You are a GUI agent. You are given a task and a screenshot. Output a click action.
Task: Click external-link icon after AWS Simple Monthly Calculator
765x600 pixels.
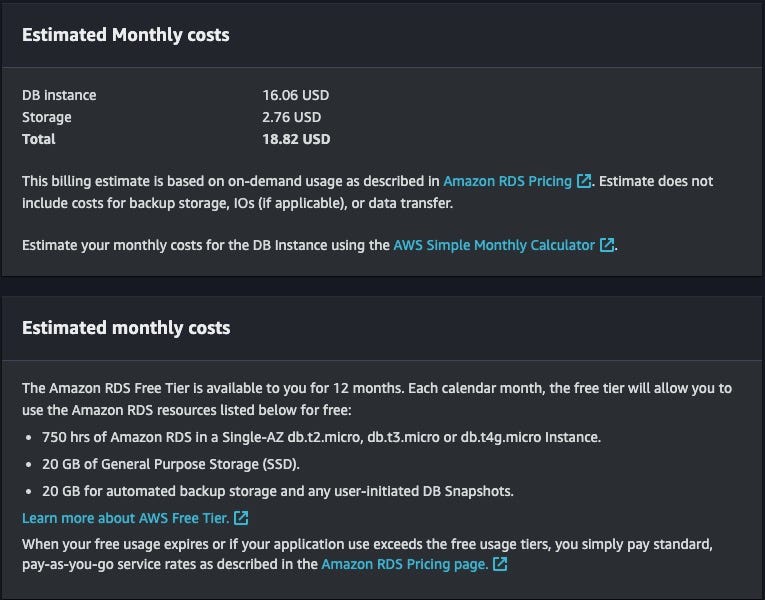(606, 244)
